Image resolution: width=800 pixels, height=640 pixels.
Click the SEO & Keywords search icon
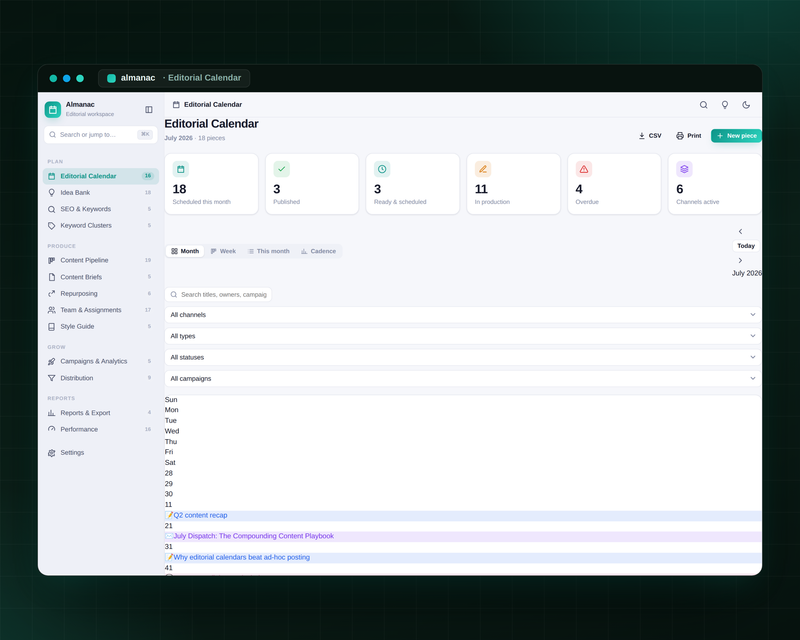[x=52, y=209]
